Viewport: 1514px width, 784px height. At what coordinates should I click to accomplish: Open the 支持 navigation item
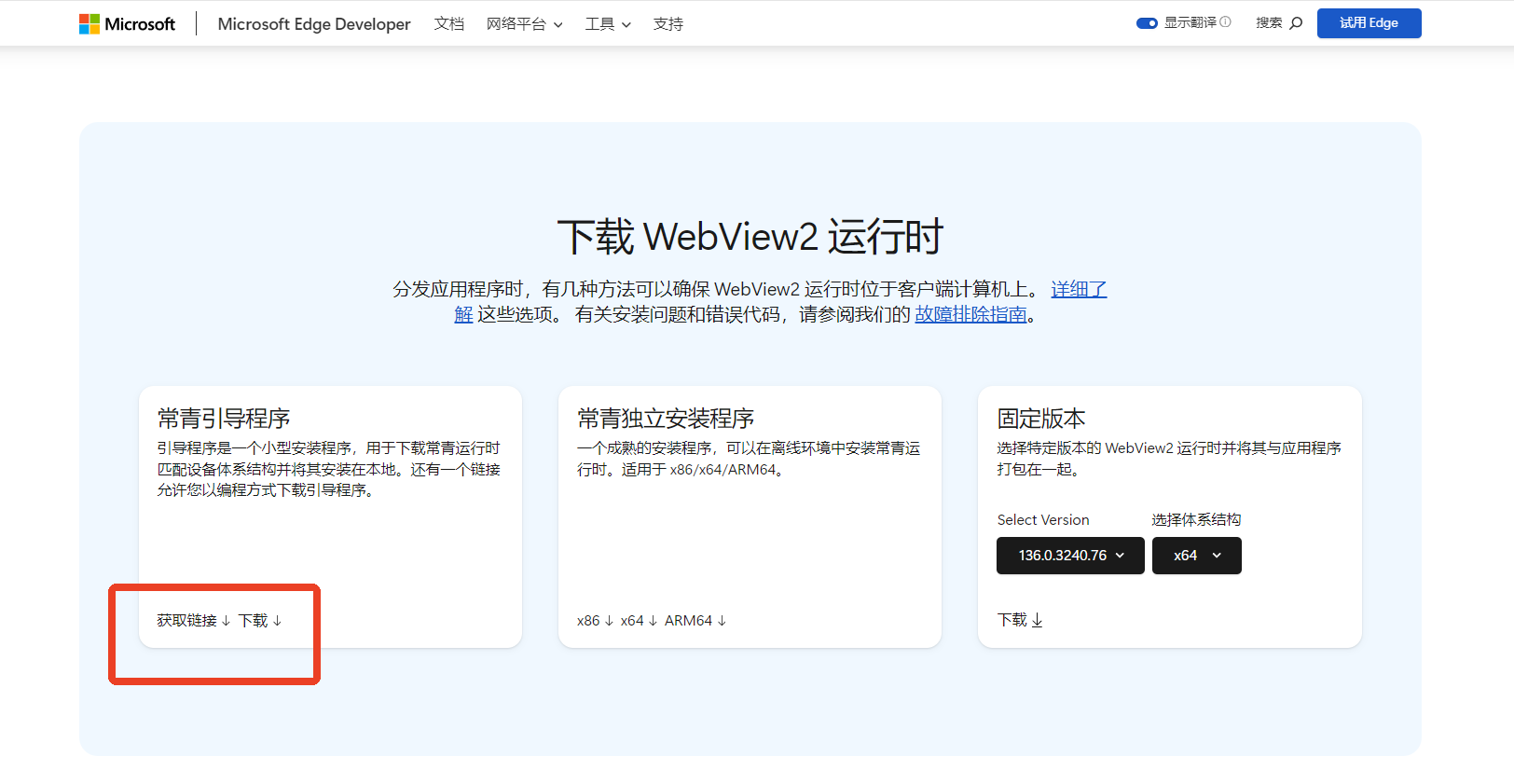tap(668, 24)
